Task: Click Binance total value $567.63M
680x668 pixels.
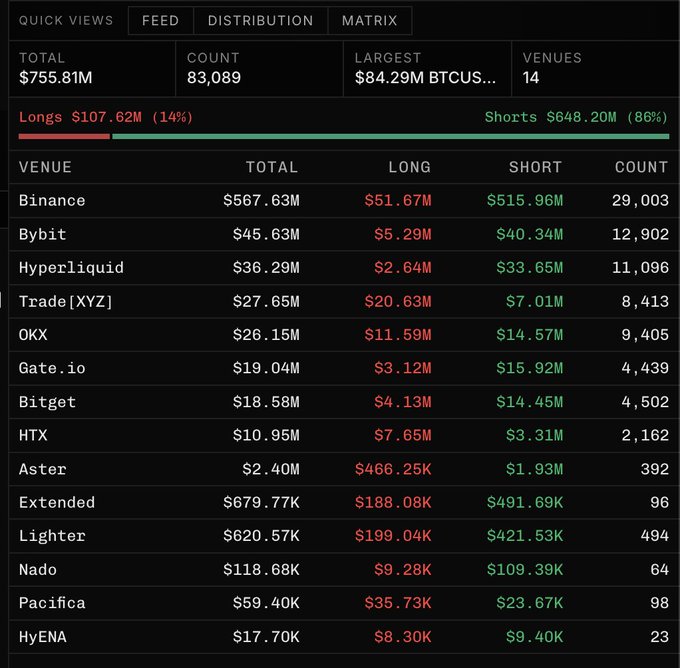Action: point(261,200)
